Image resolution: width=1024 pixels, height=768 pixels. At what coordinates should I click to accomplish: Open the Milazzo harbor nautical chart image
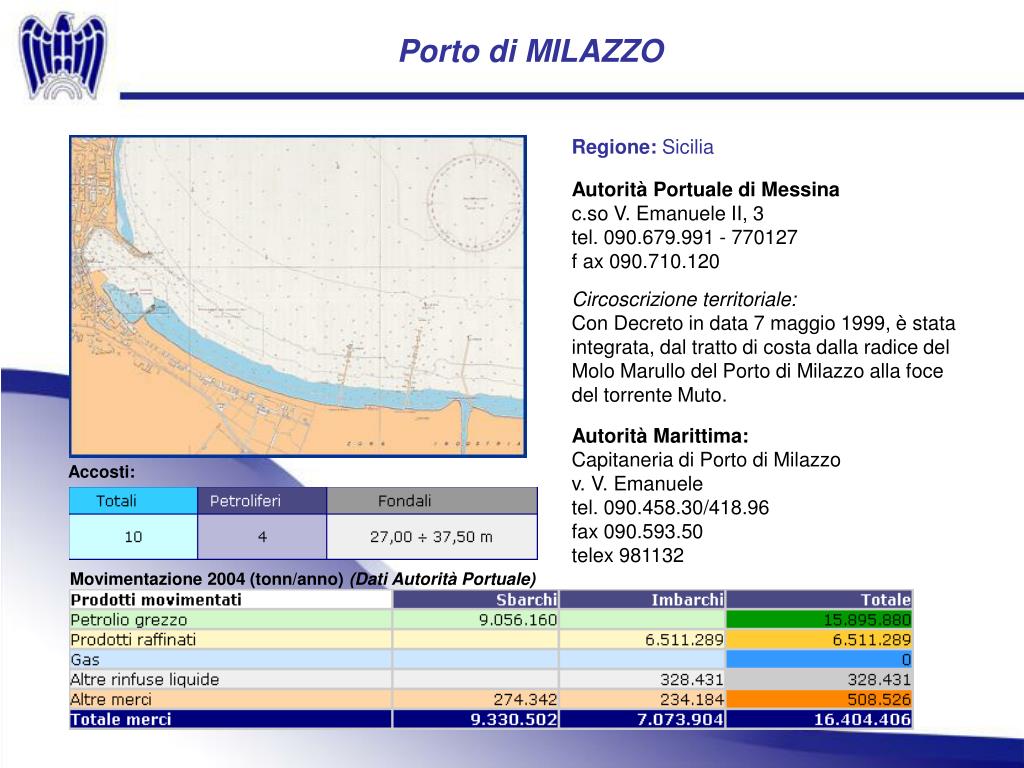click(x=298, y=296)
